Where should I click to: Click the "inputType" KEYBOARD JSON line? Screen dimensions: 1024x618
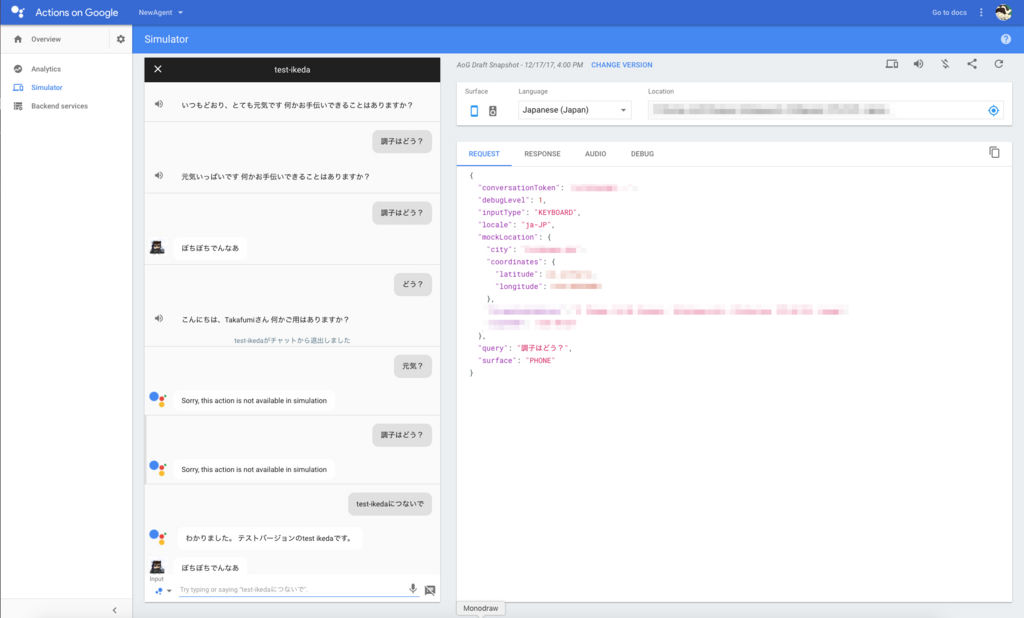(529, 212)
